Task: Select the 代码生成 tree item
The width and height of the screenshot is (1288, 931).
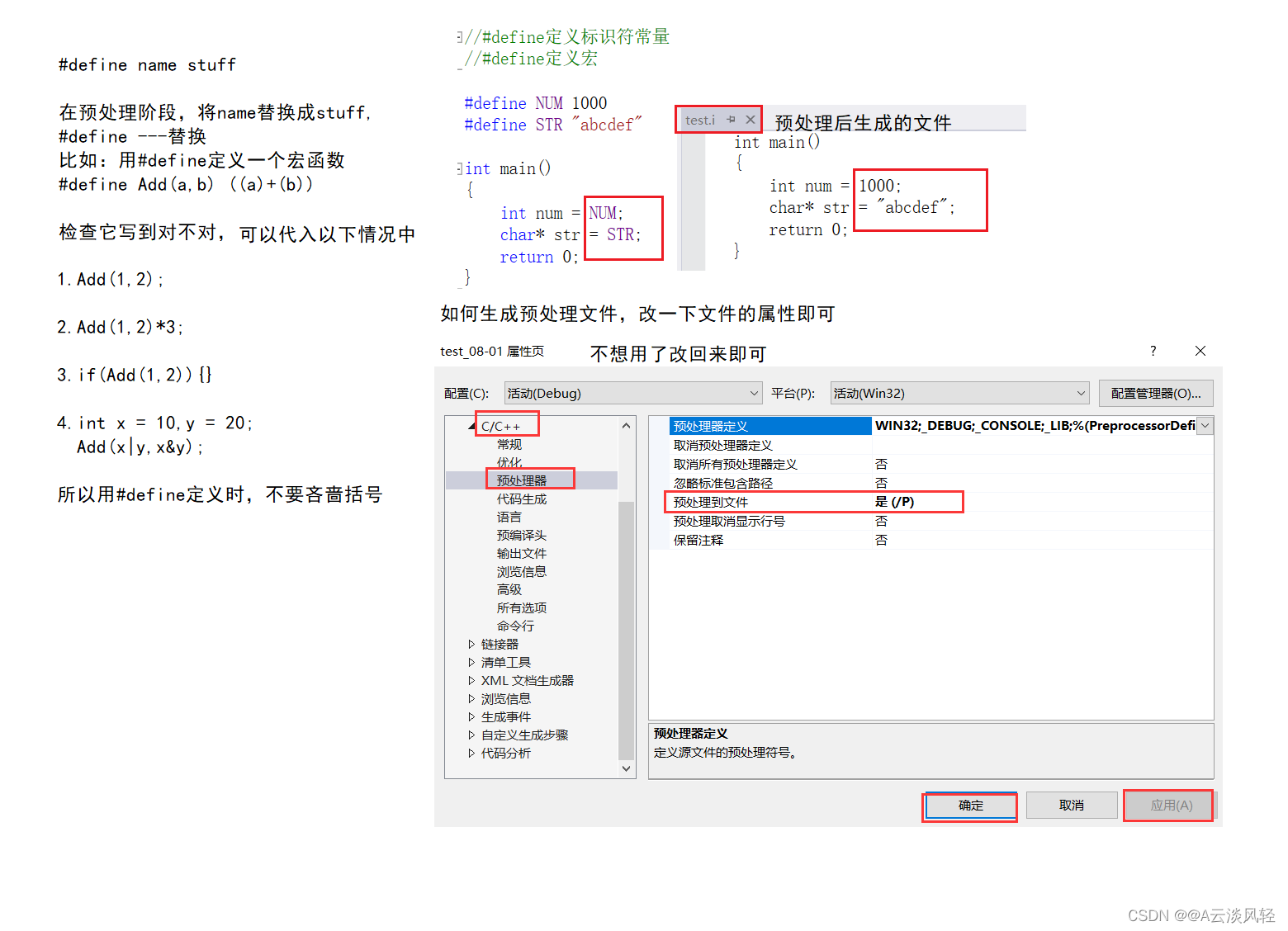Action: (522, 499)
